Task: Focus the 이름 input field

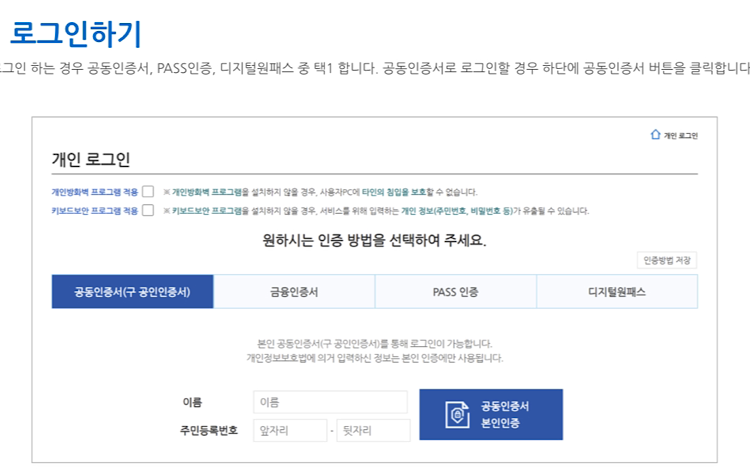Action: coord(331,402)
